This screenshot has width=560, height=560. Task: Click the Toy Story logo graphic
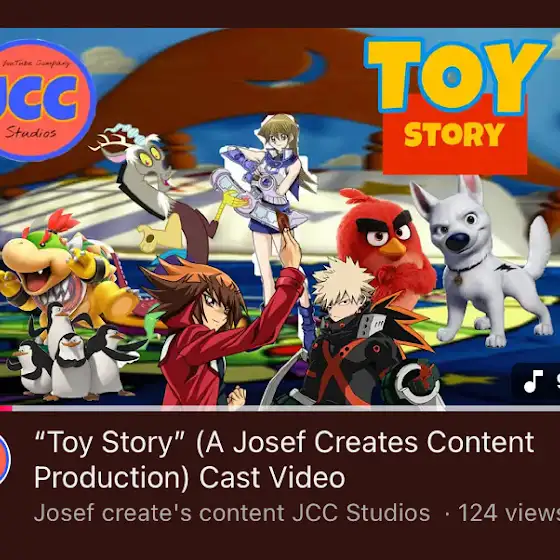tap(457, 105)
